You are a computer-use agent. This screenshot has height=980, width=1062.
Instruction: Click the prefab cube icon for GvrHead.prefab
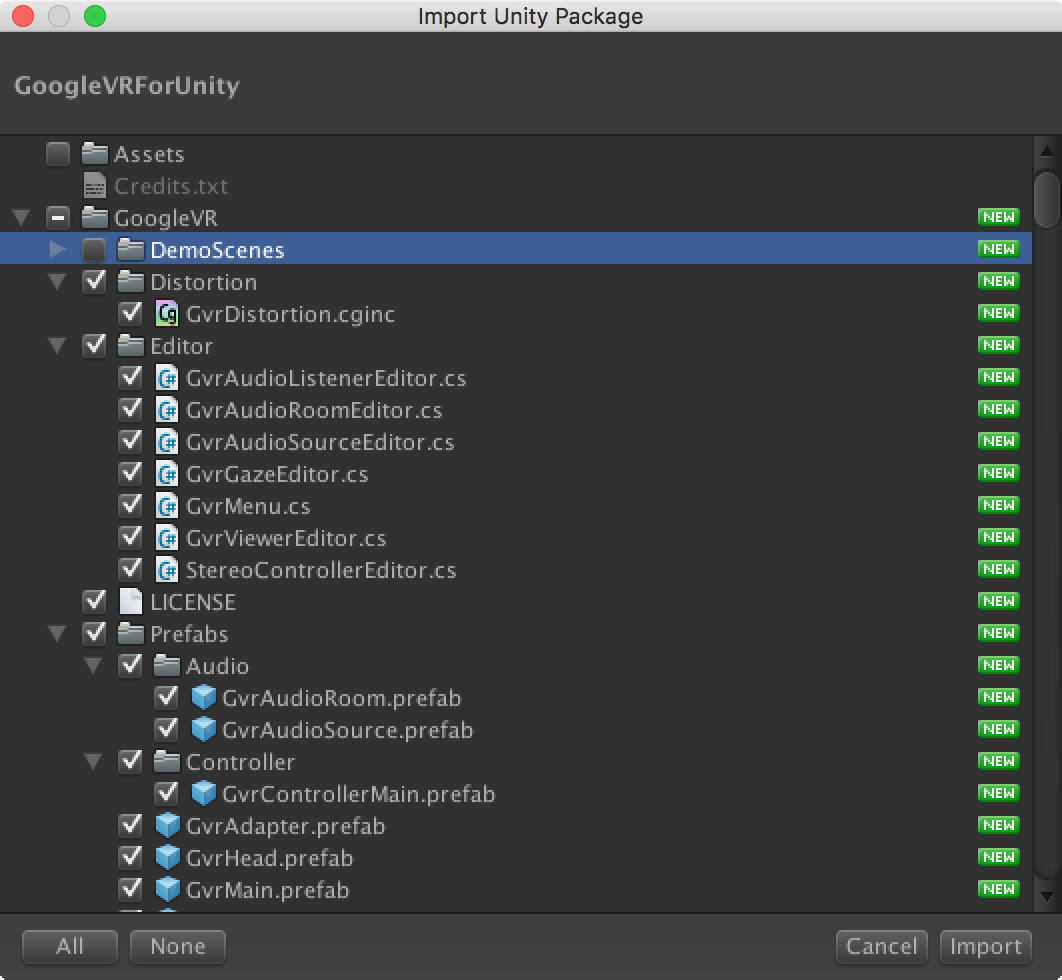[167, 858]
